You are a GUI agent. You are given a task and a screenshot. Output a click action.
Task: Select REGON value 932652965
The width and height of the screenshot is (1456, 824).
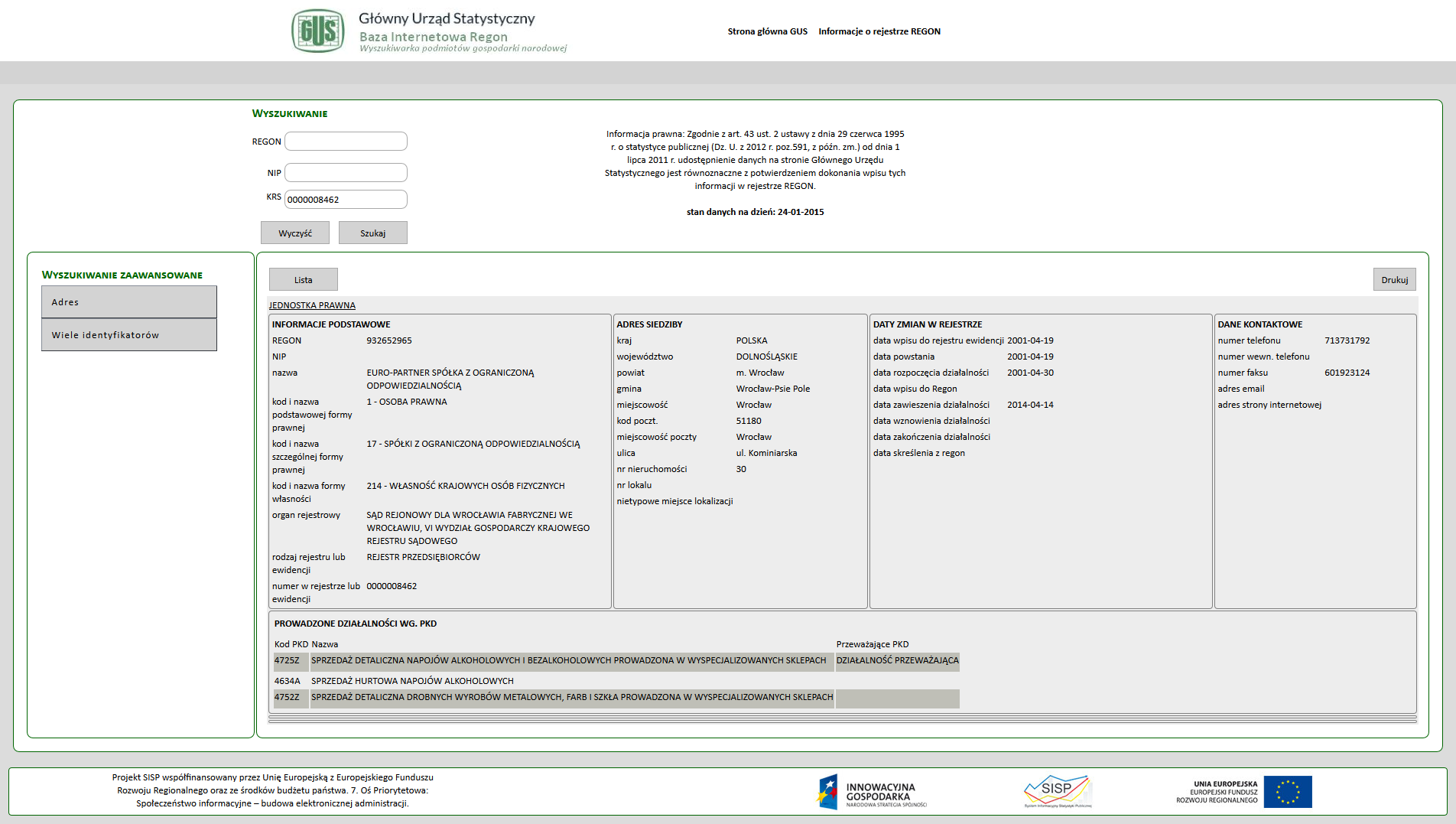389,340
